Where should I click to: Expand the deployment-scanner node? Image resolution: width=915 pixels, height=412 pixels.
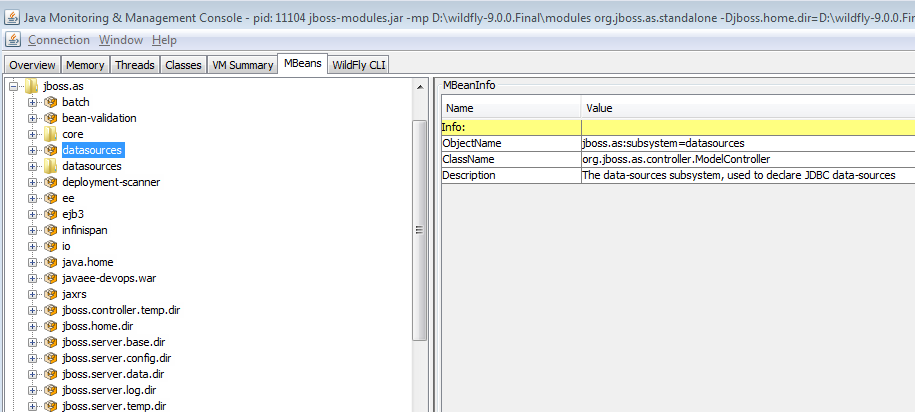point(33,182)
